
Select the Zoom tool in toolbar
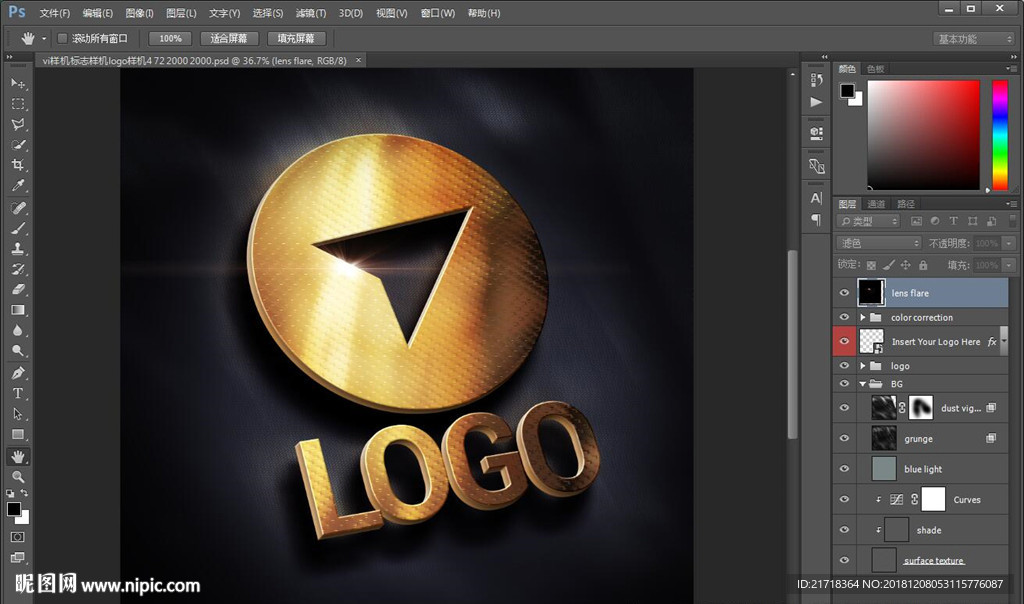(18, 477)
